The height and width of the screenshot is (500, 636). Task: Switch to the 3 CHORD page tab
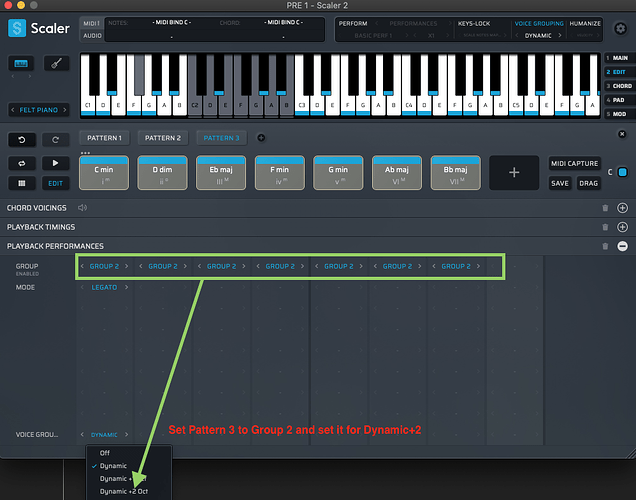click(x=619, y=86)
